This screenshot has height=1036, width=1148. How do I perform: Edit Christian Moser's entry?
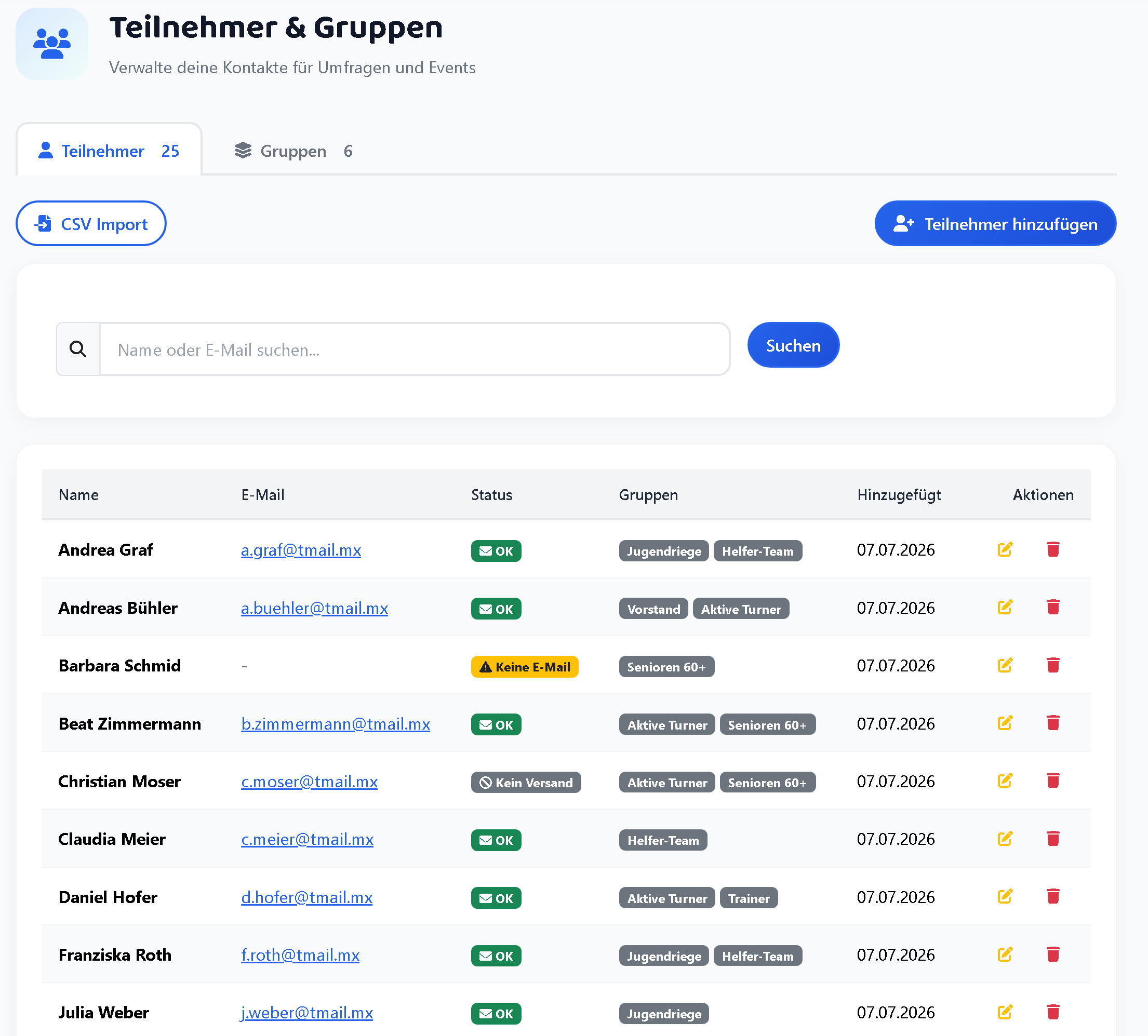coord(1005,781)
